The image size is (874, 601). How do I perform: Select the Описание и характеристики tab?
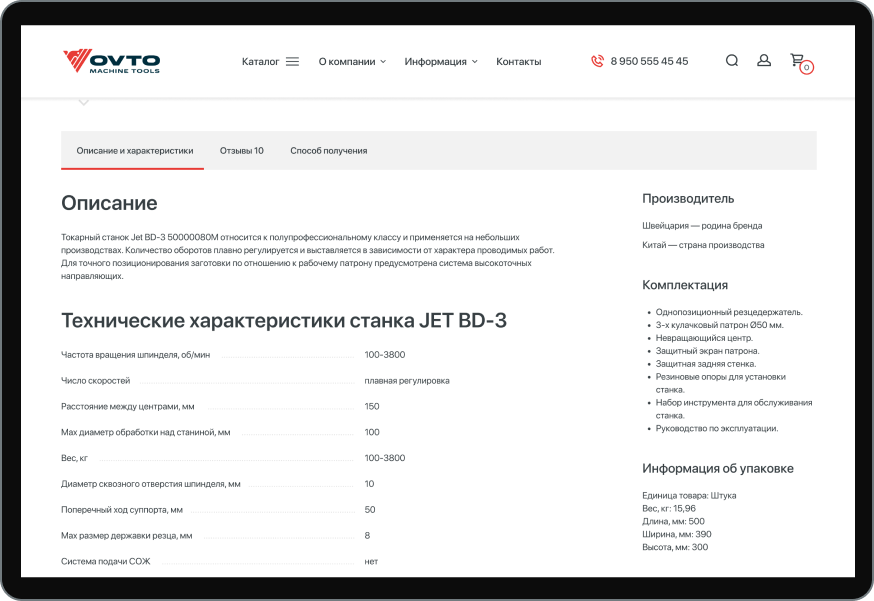pos(135,151)
